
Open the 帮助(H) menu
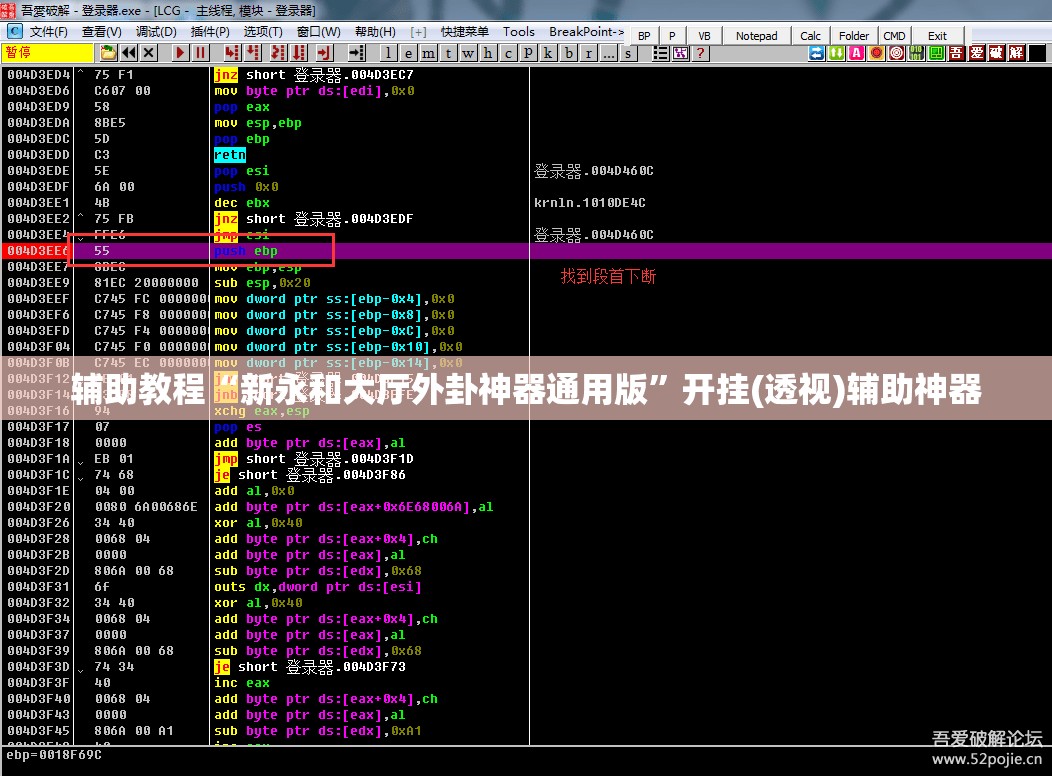point(375,32)
